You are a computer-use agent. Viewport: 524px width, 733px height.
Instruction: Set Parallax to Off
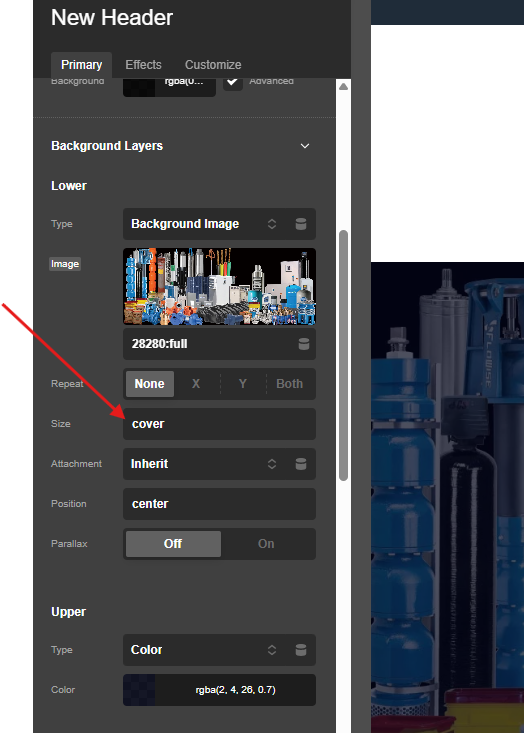[x=173, y=544]
